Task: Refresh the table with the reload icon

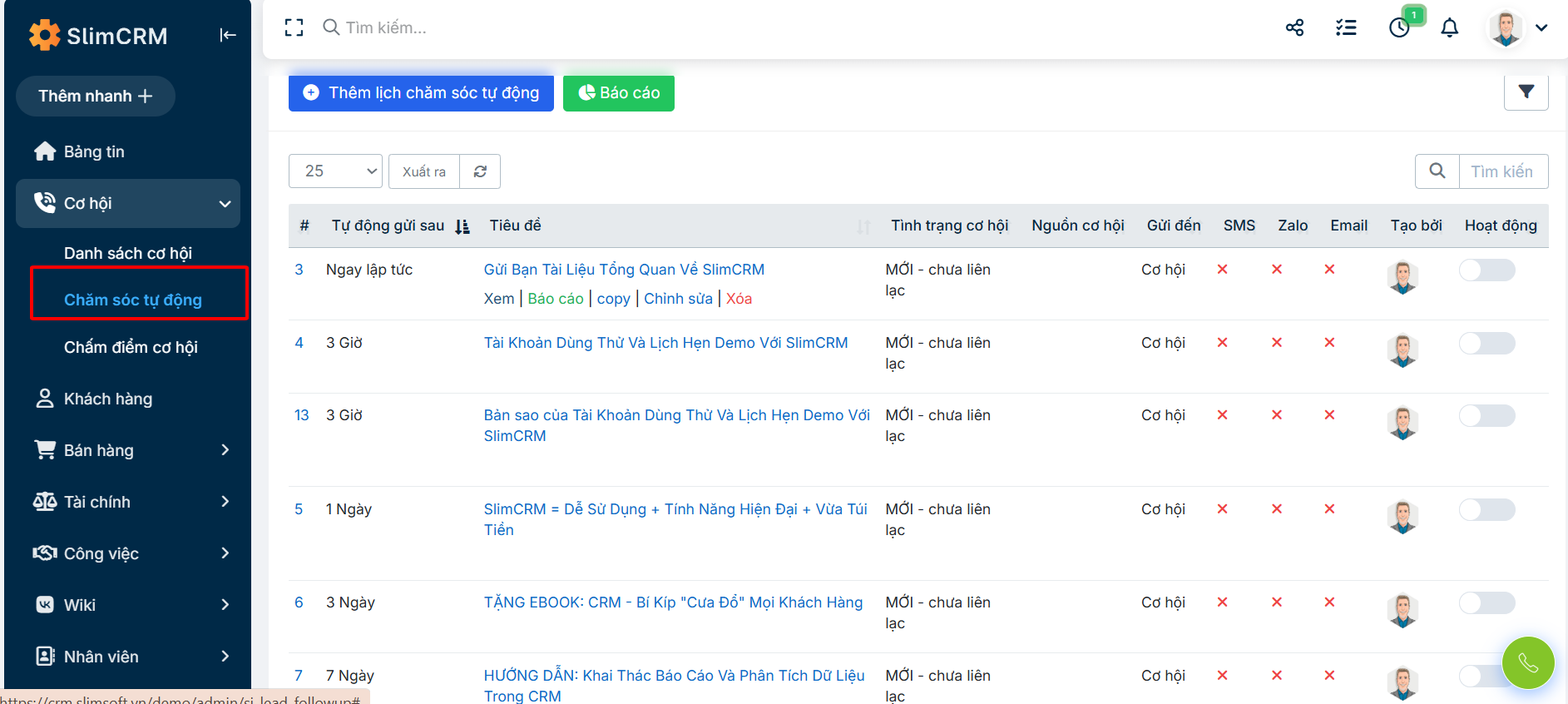Action: [480, 171]
